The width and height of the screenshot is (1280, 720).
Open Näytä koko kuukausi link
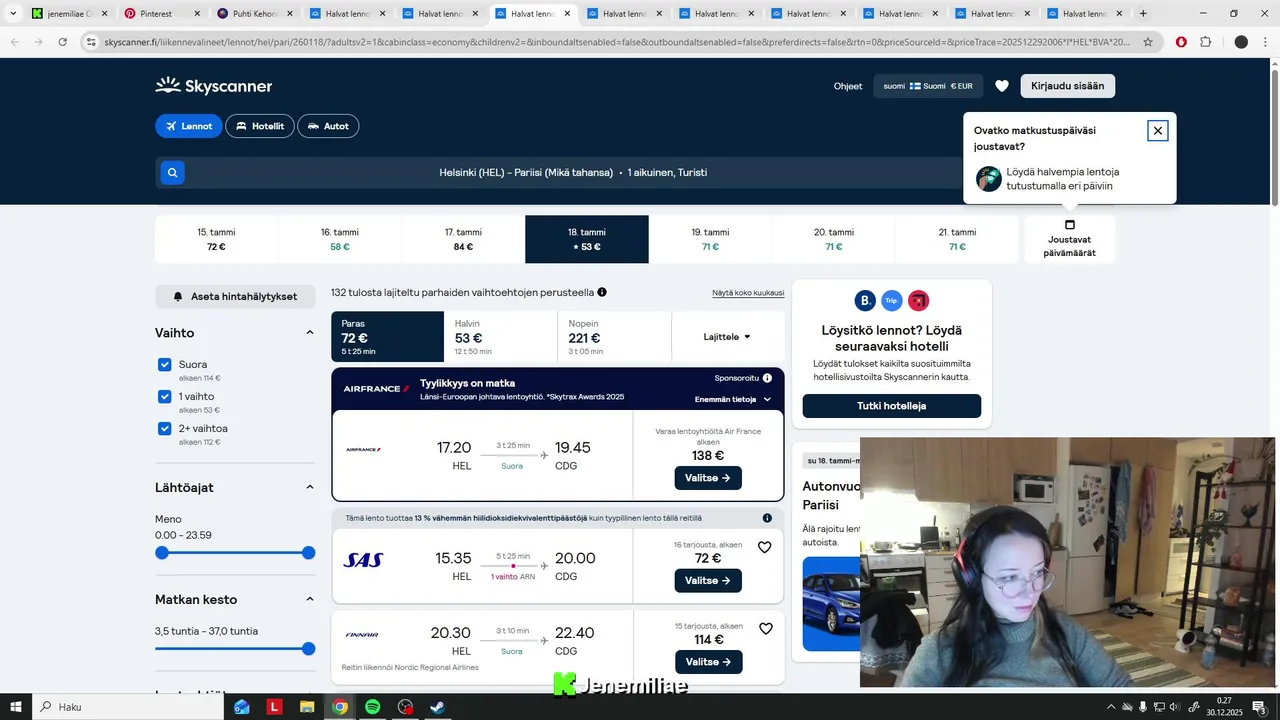click(748, 293)
